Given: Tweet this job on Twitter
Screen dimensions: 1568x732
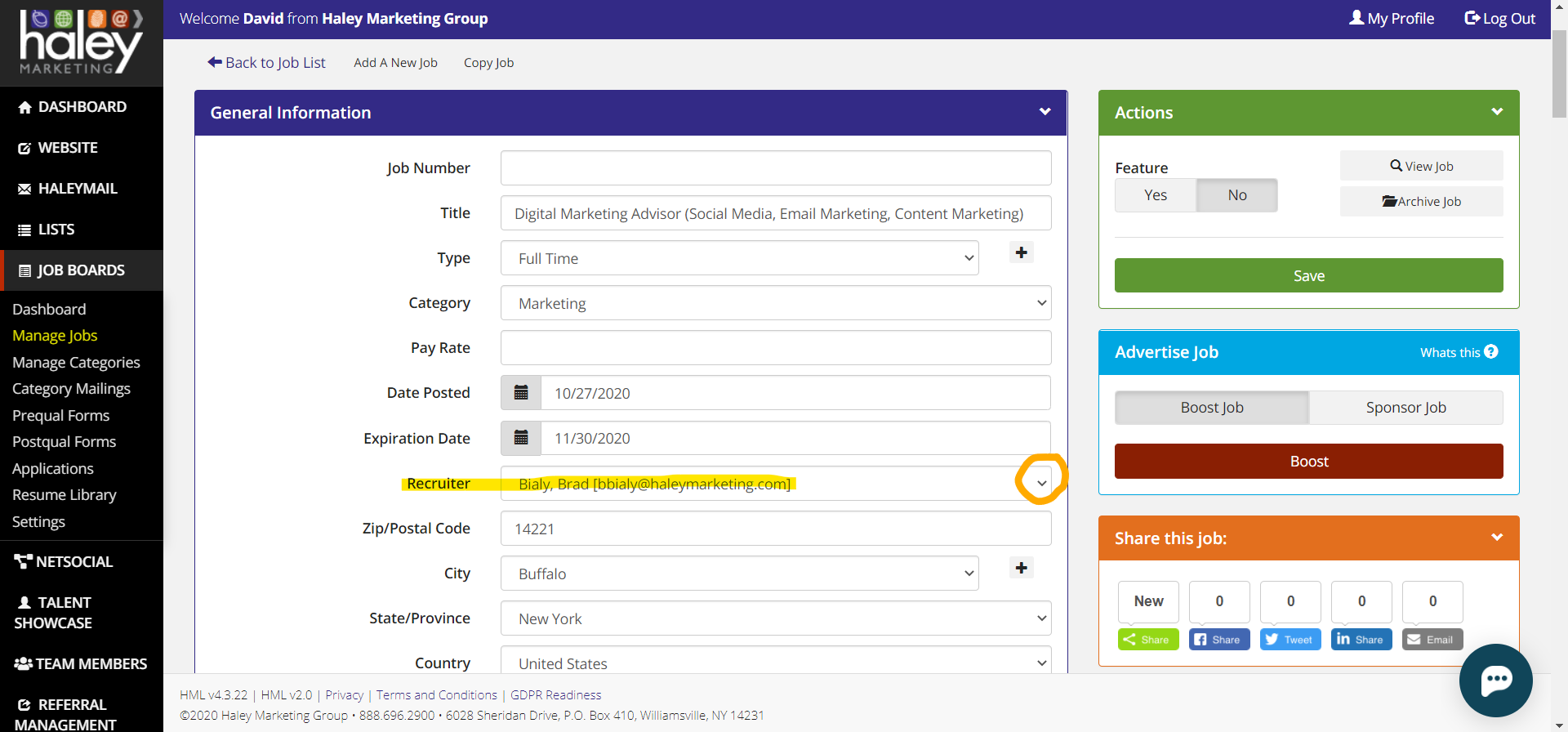Looking at the screenshot, I should point(1290,640).
